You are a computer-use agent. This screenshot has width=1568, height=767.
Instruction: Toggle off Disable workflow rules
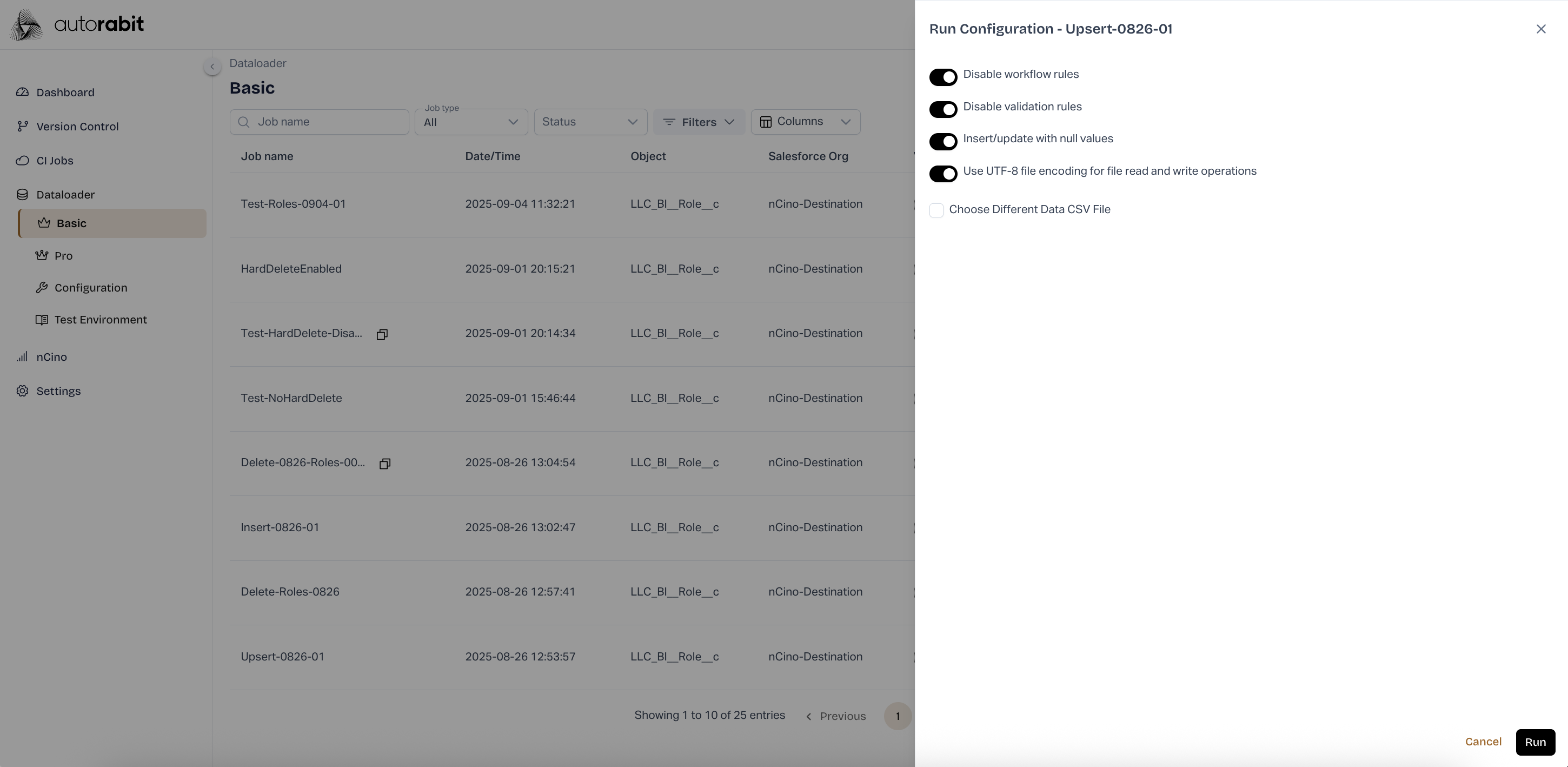(943, 77)
